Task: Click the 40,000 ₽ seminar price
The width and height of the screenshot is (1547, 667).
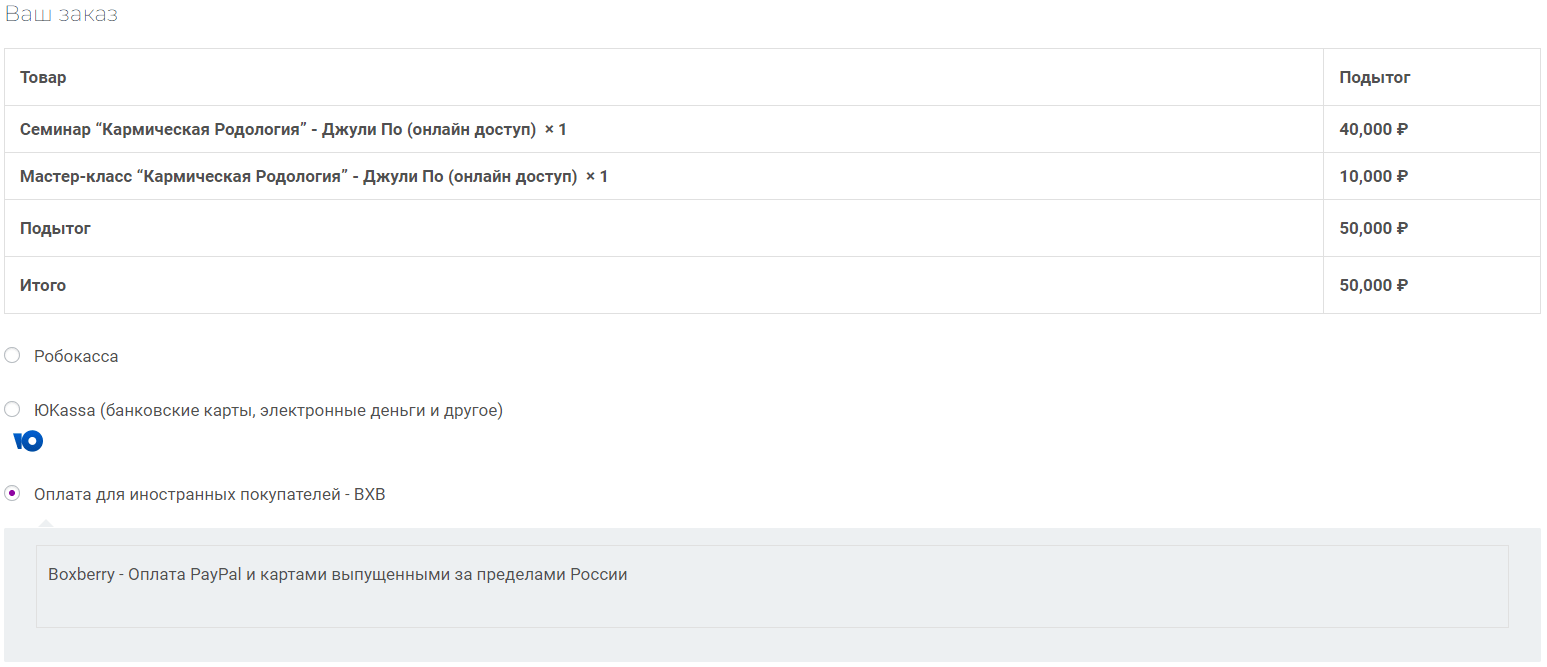Action: tap(1374, 129)
